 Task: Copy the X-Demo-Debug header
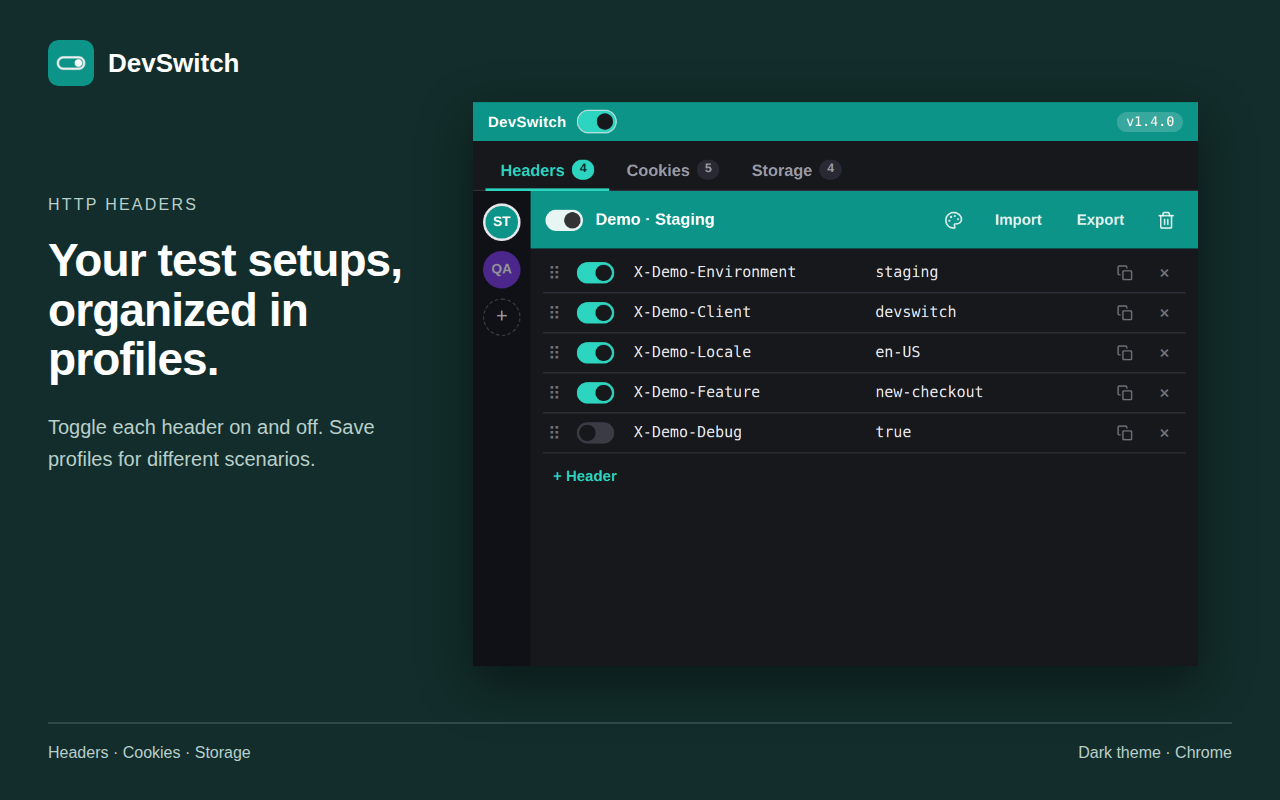coord(1125,433)
